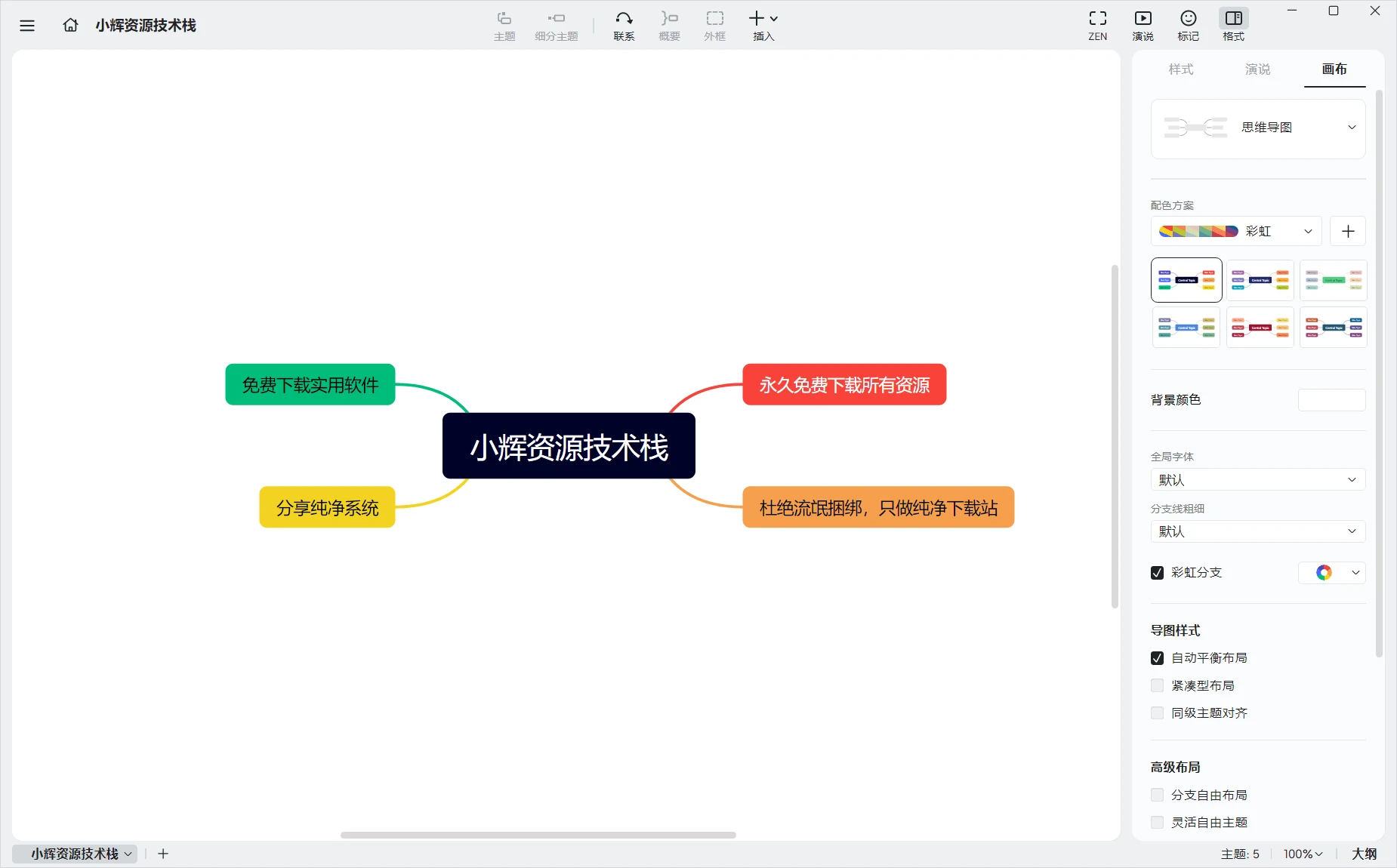Viewport: 1397px width, 868px height.
Task: Toggle the 格式 format panel
Action: coord(1233,25)
